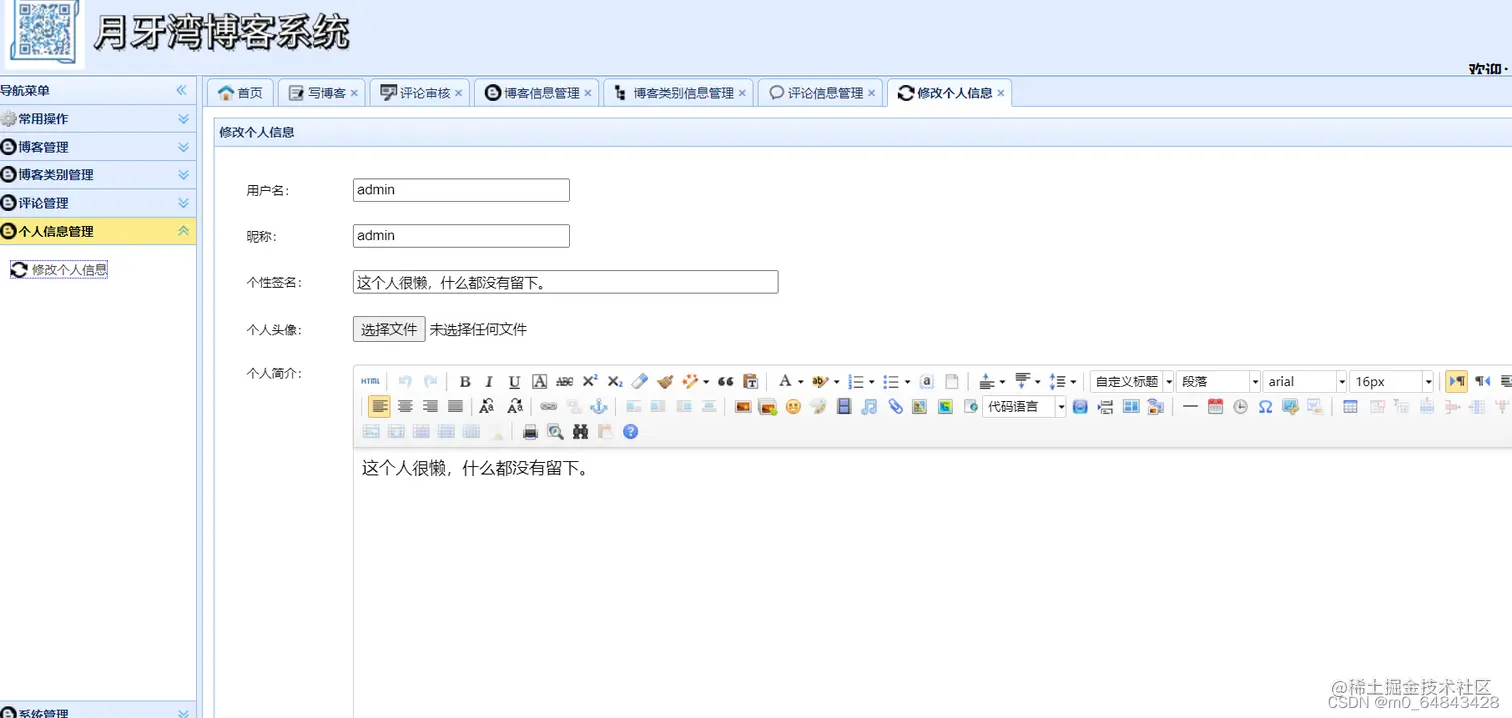Insert single image icon

click(743, 407)
